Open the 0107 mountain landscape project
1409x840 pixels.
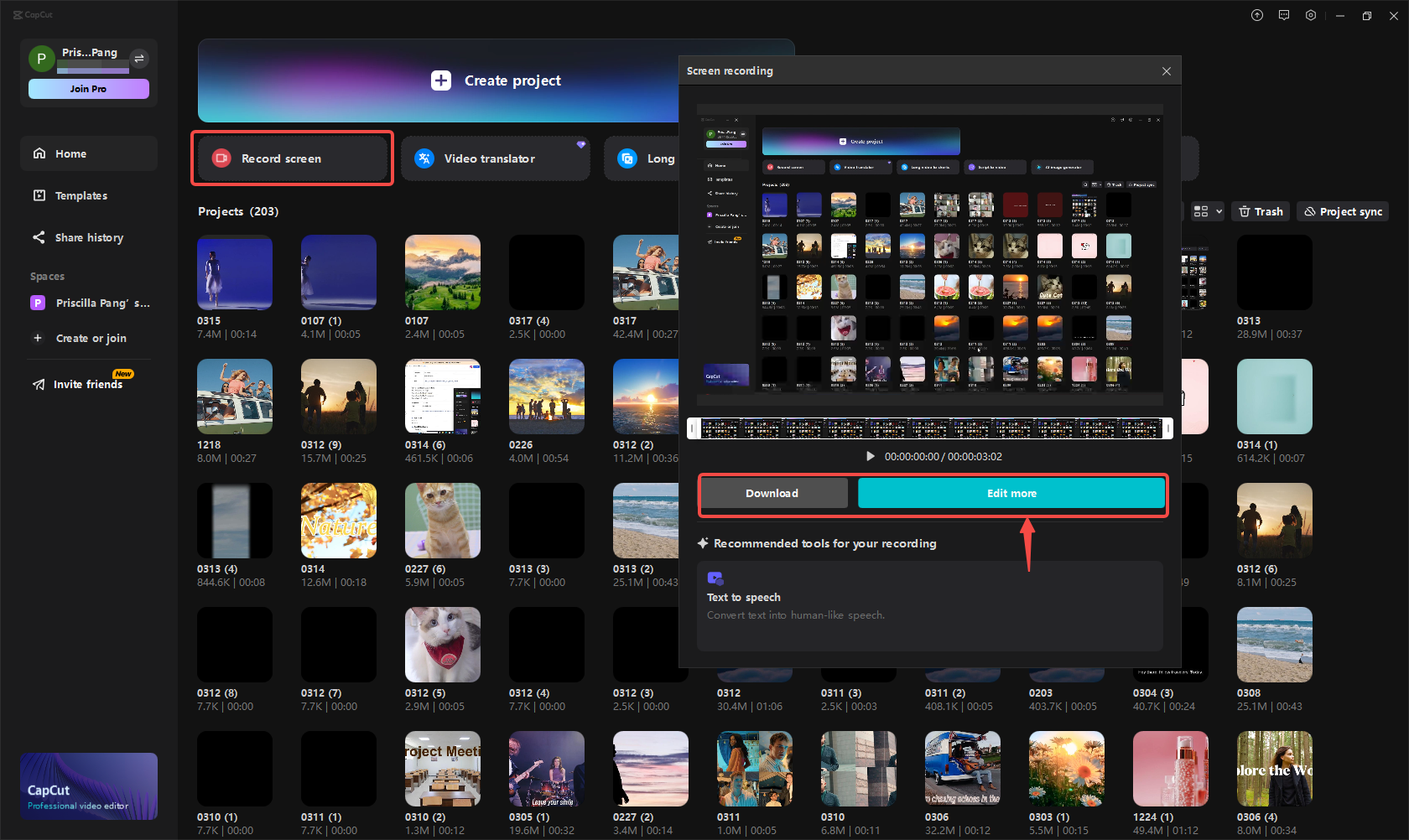443,272
